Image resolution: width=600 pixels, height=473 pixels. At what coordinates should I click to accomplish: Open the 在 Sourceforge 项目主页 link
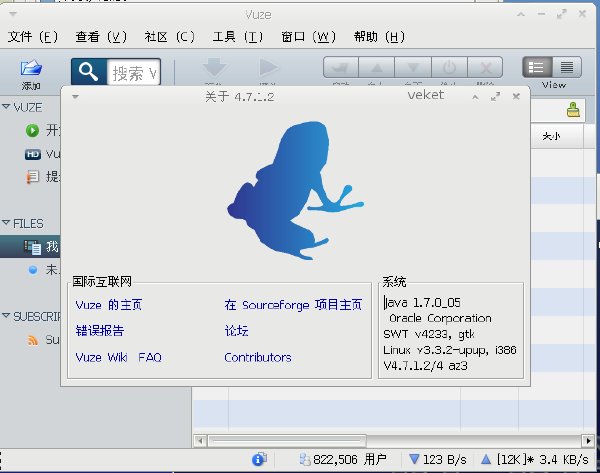click(293, 305)
